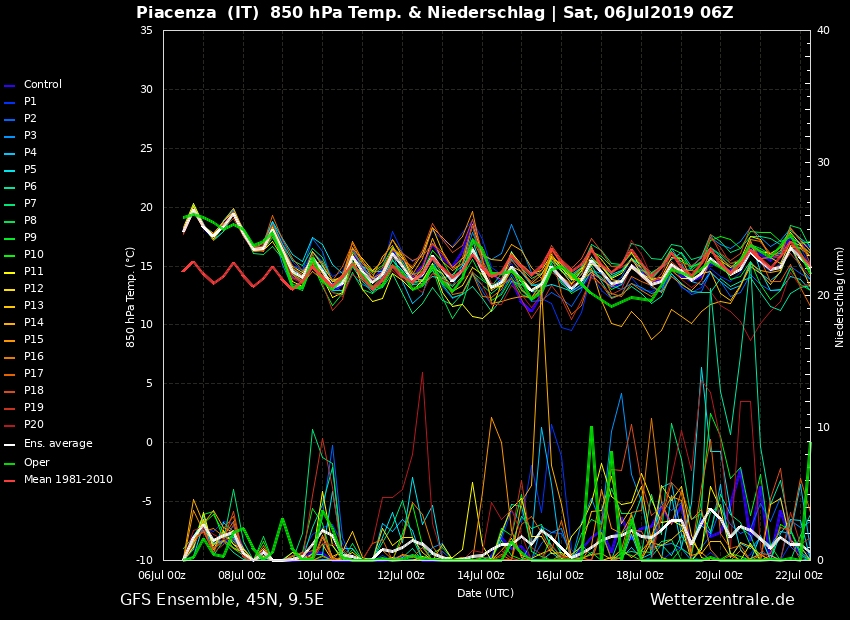Image resolution: width=850 pixels, height=620 pixels.
Task: Select the Mean 1981-2010 legend entry
Action: click(68, 480)
